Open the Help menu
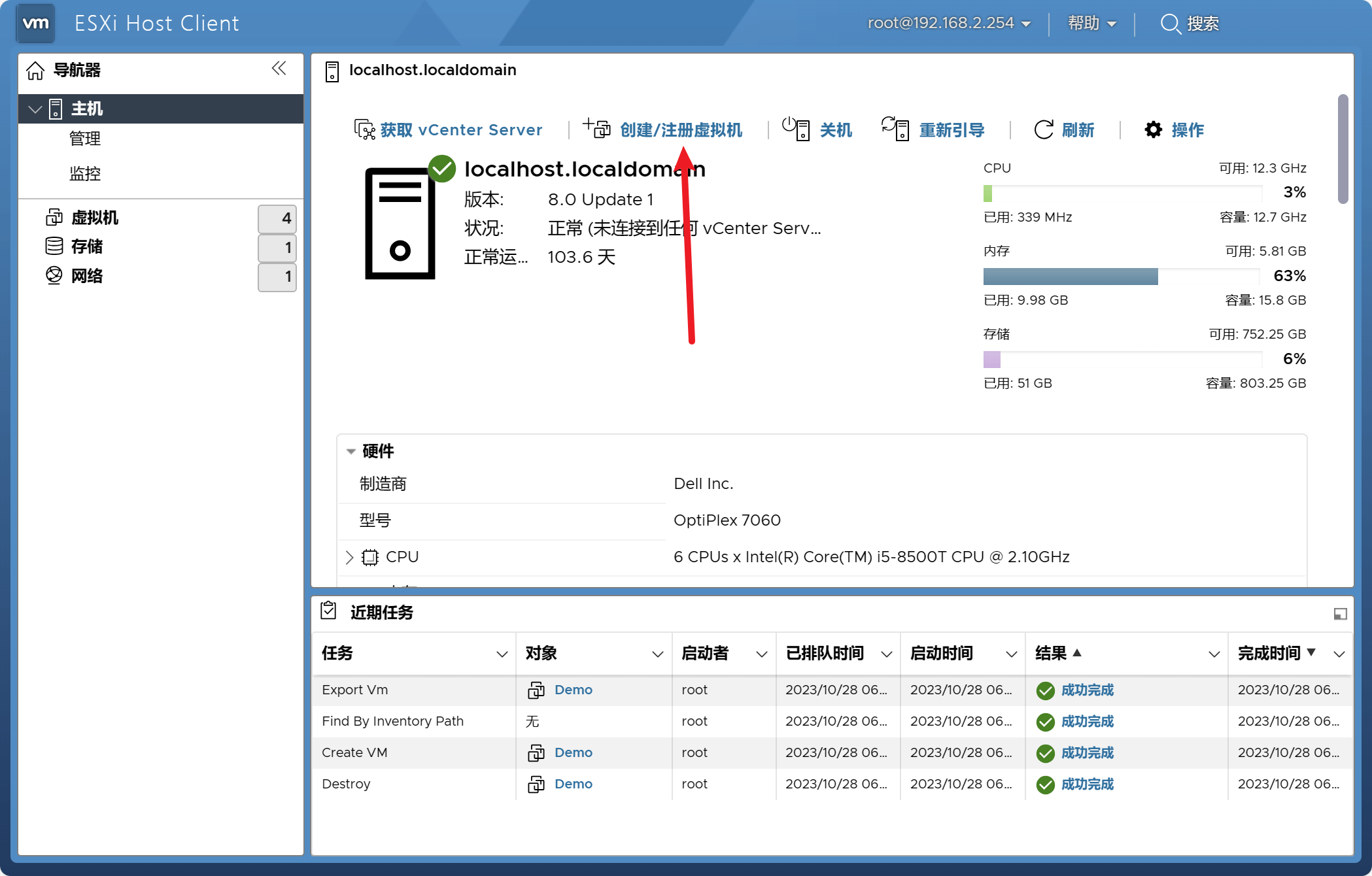Image resolution: width=1372 pixels, height=876 pixels. (x=1091, y=24)
